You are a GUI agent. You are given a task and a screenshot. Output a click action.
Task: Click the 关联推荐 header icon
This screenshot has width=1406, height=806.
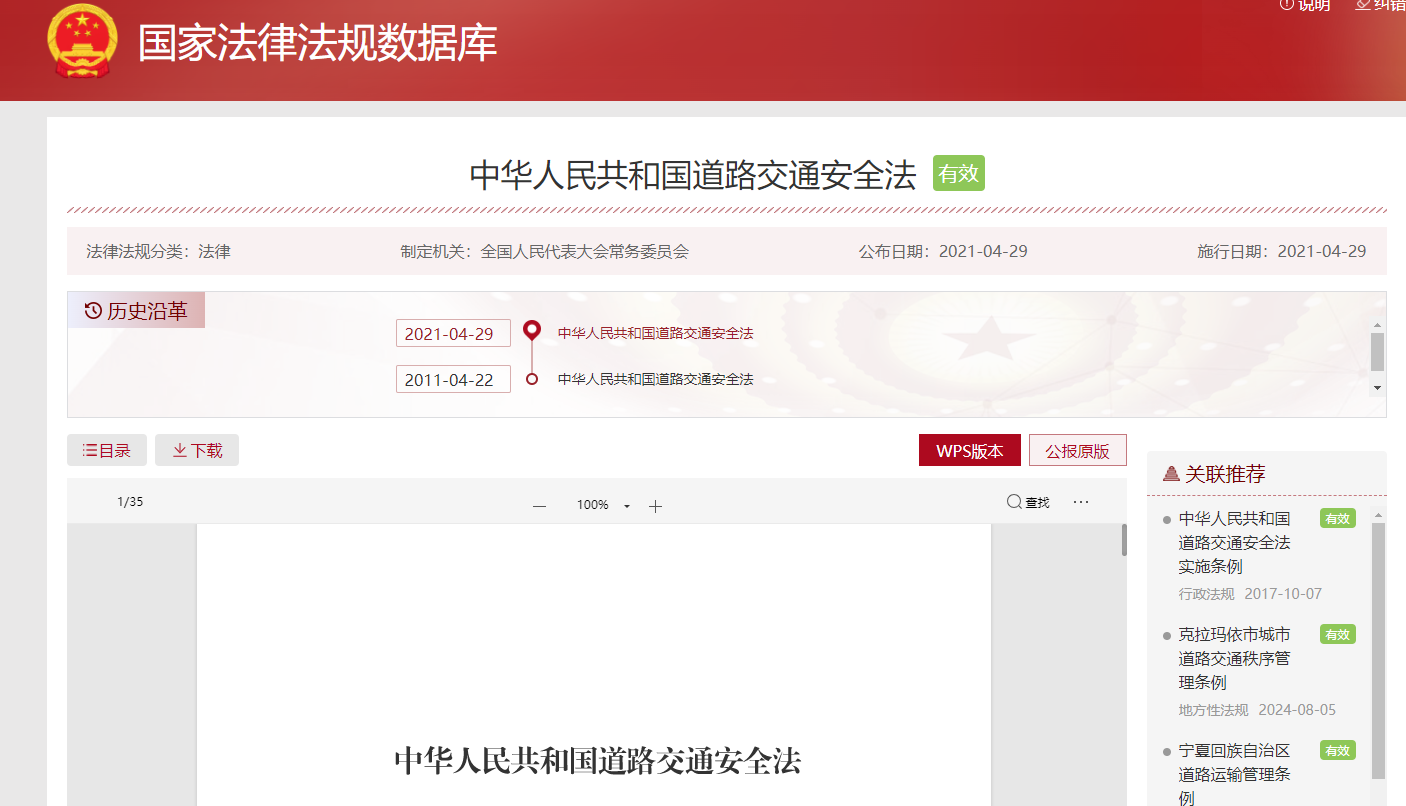(1171, 474)
